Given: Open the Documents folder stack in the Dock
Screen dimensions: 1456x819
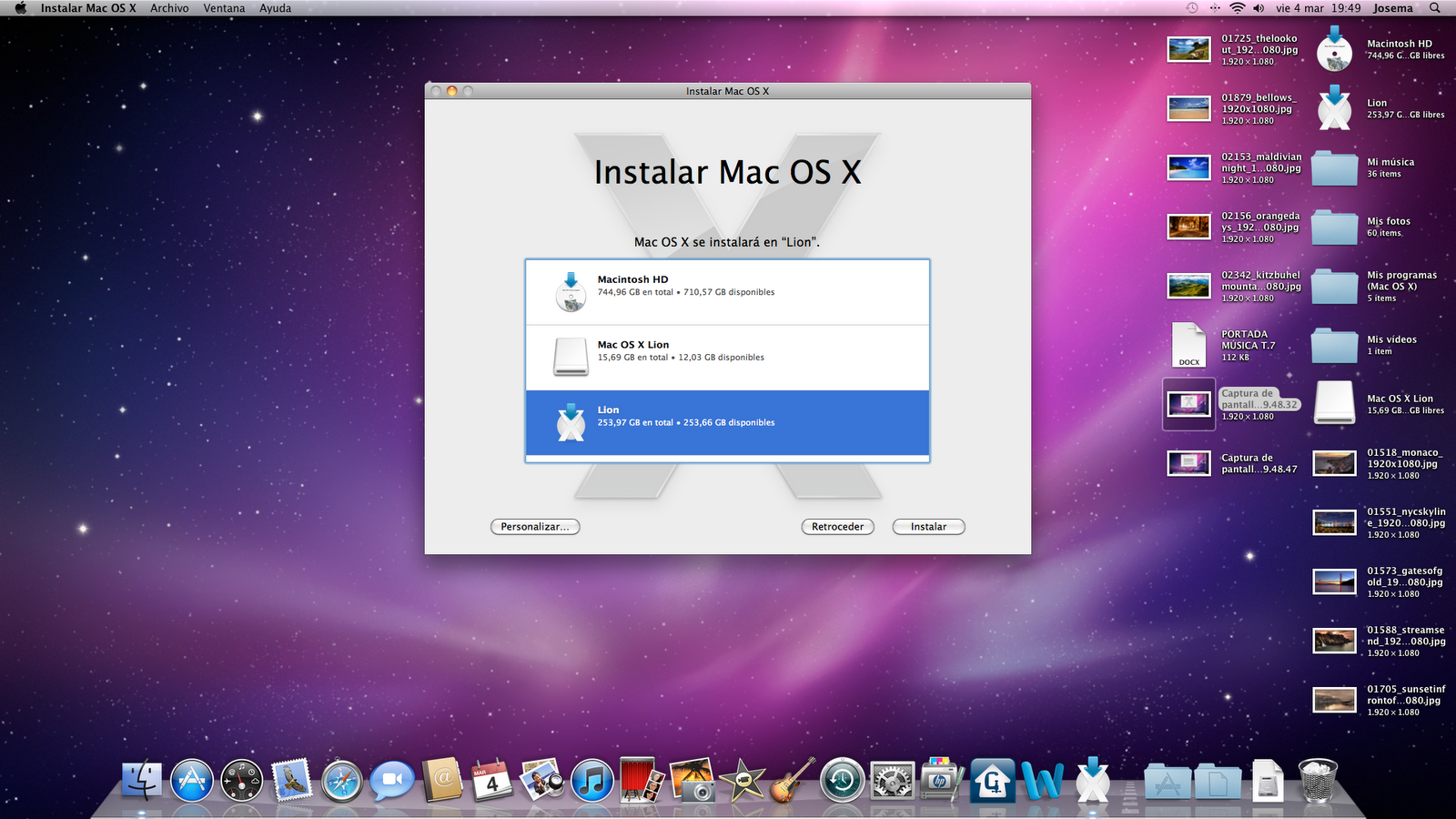Looking at the screenshot, I should pos(1218,782).
